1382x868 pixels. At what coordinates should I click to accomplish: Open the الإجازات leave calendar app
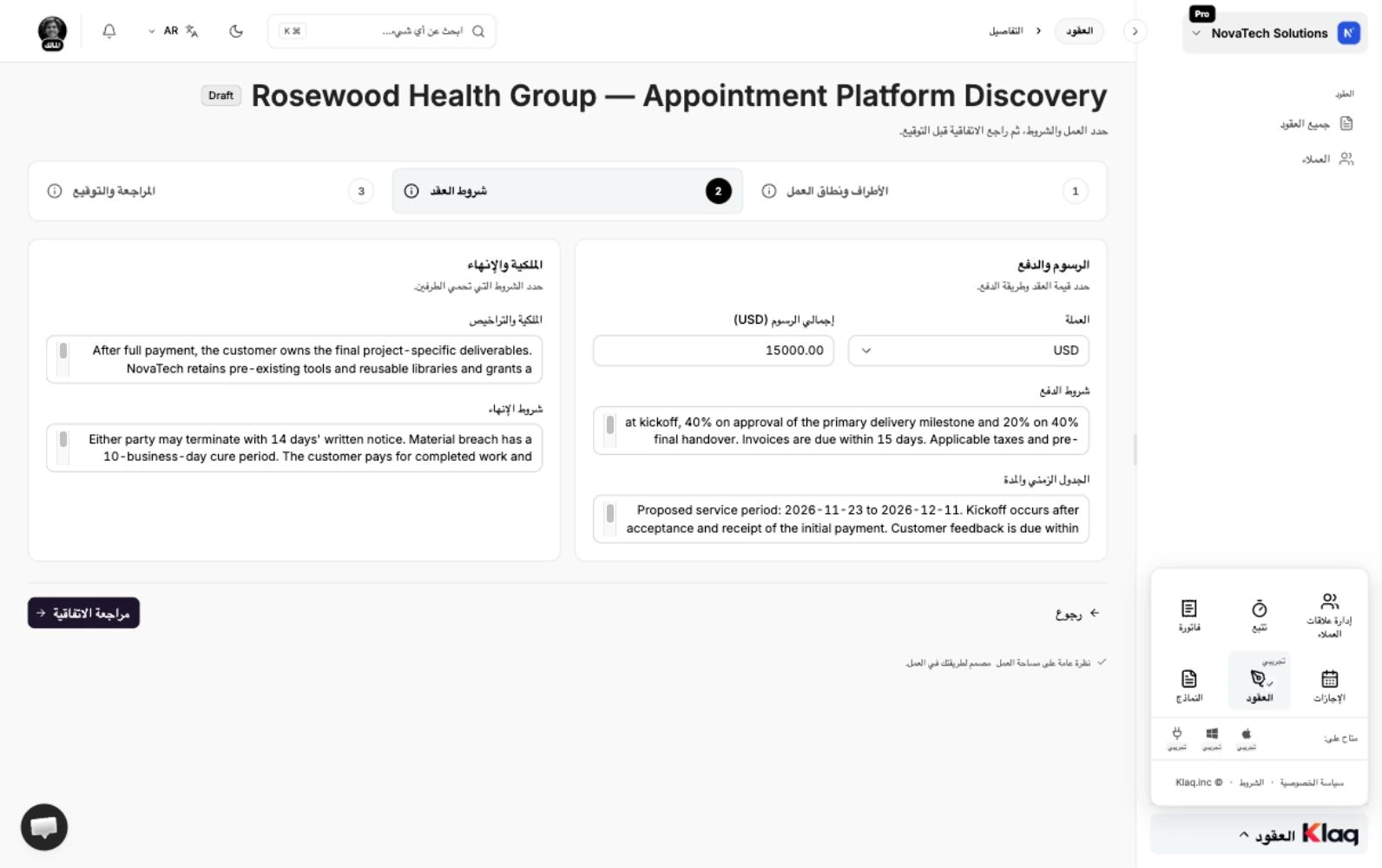click(x=1329, y=685)
